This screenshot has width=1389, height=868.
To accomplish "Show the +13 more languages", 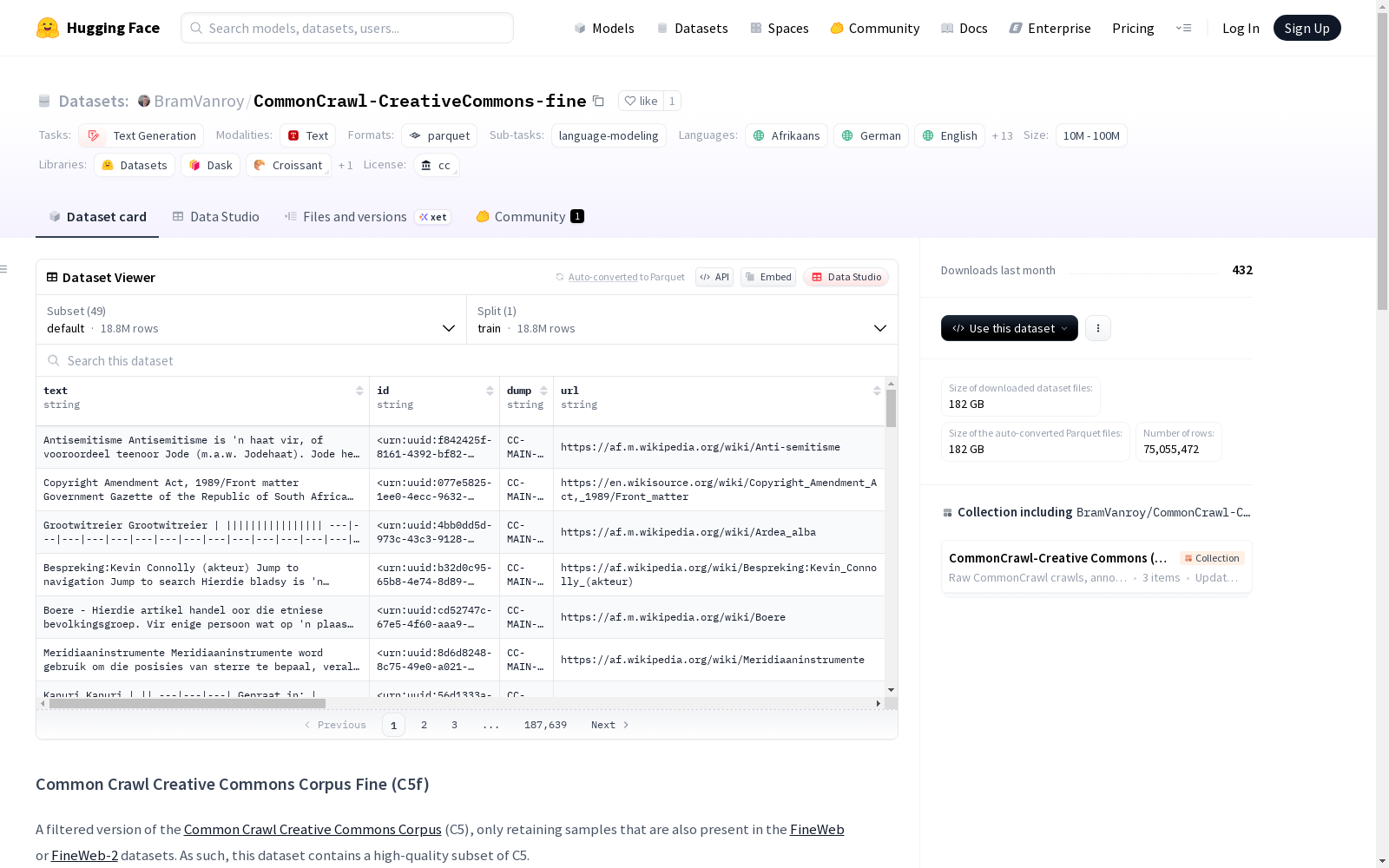I will click(1003, 135).
